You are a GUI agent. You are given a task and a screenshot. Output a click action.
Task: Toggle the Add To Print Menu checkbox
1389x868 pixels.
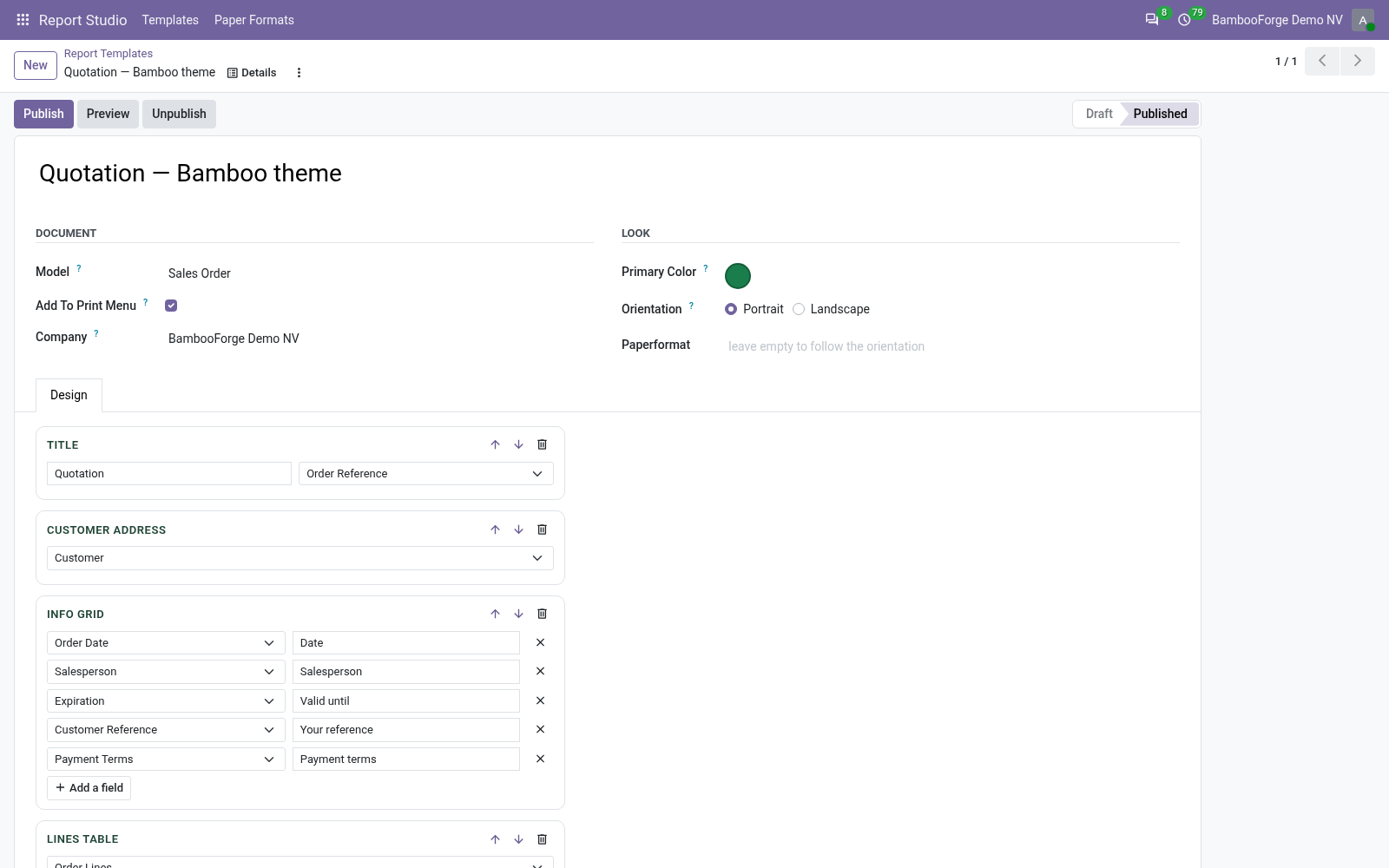(x=171, y=306)
